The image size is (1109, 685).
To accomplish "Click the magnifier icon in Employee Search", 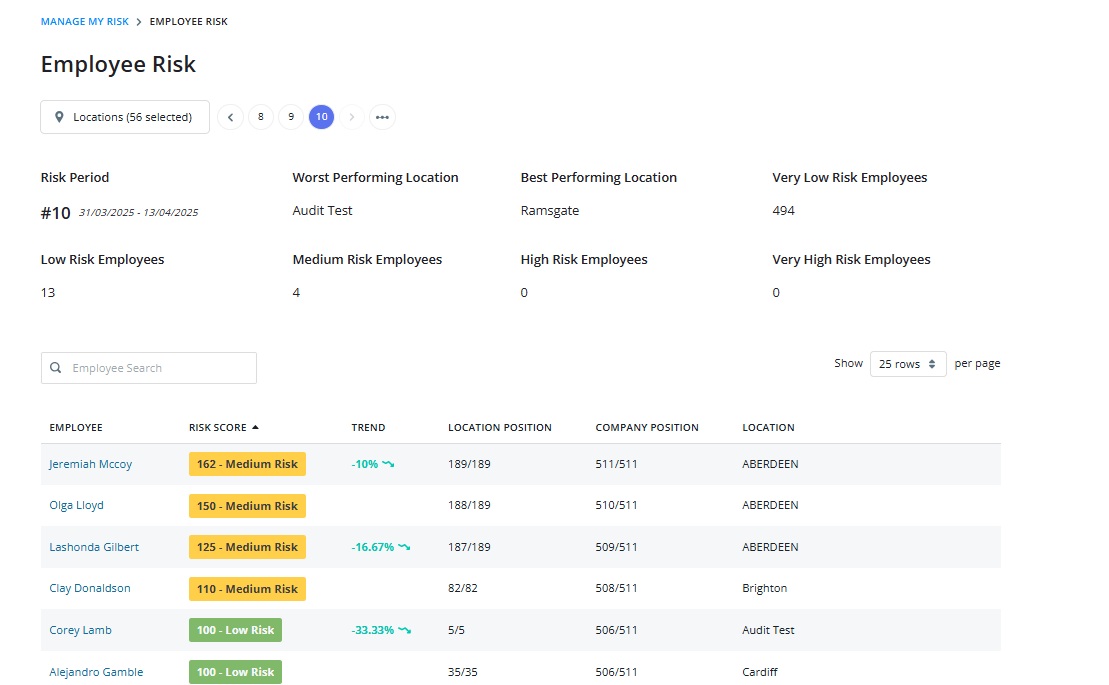I will click(x=56, y=368).
